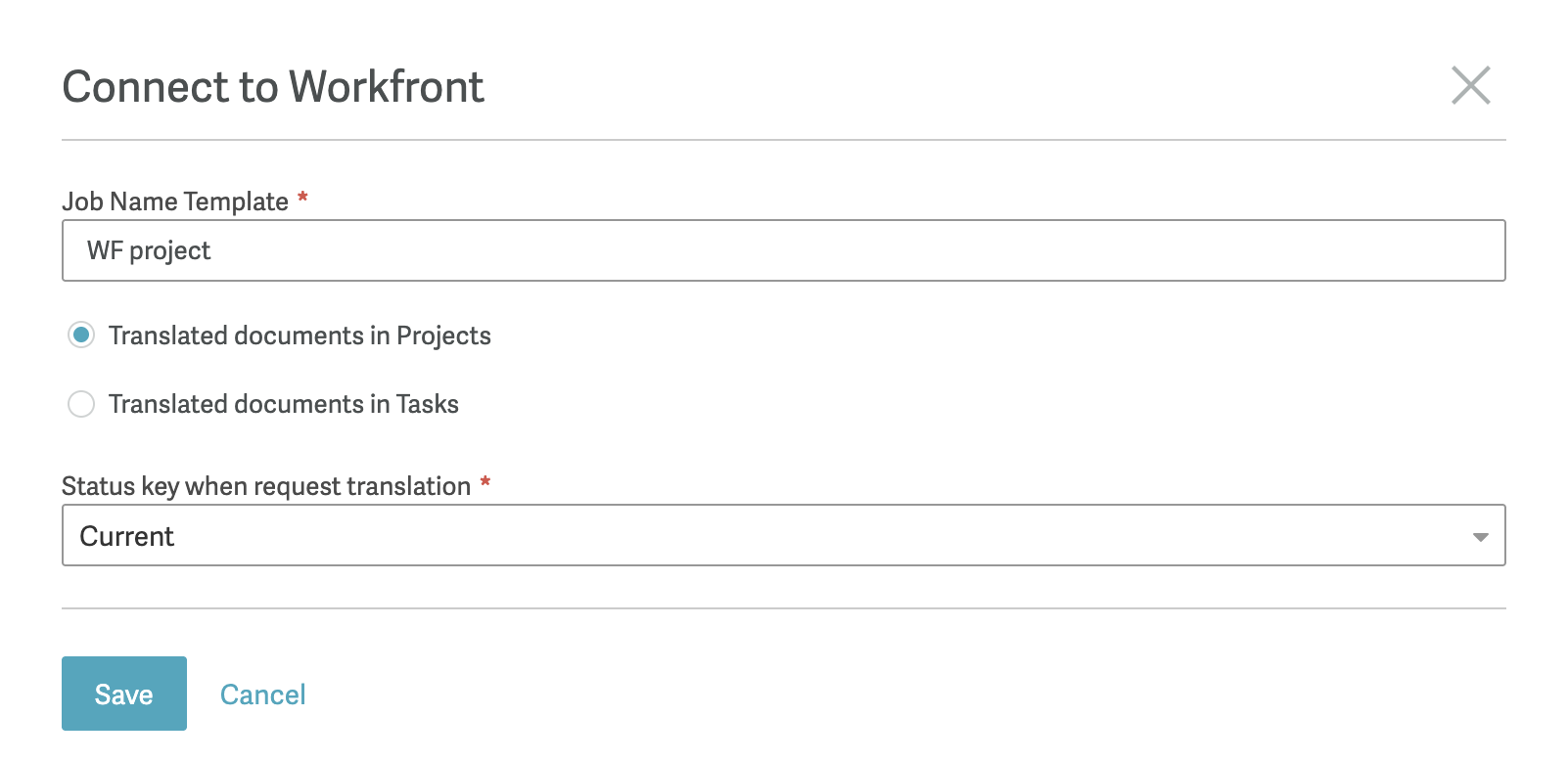Close the Connect to Workfront dialog
The width and height of the screenshot is (1568, 761).
coord(1470,85)
